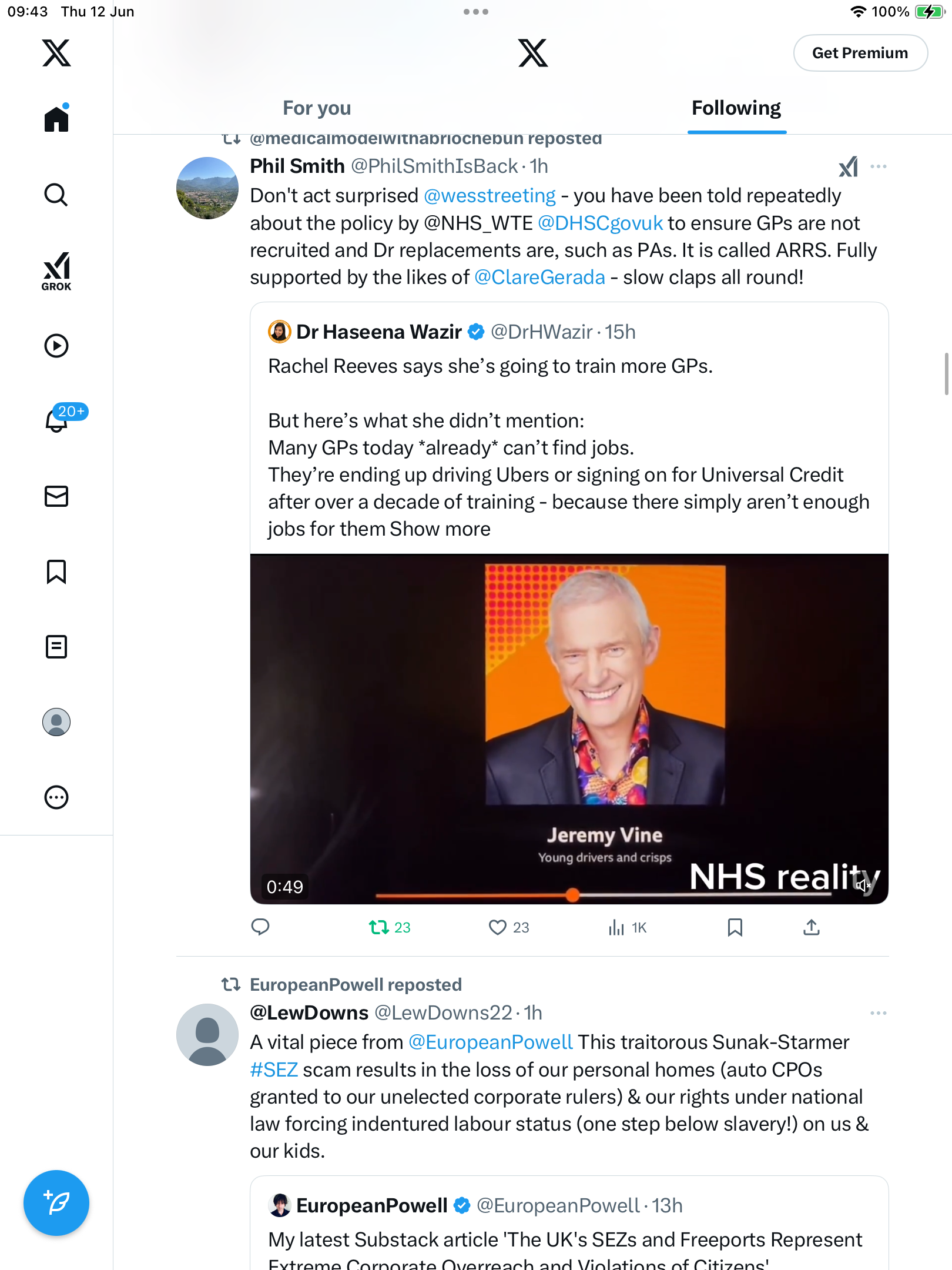Open more options on LewDowns post
Viewport: 952px width, 1270px height.
pos(879,1013)
